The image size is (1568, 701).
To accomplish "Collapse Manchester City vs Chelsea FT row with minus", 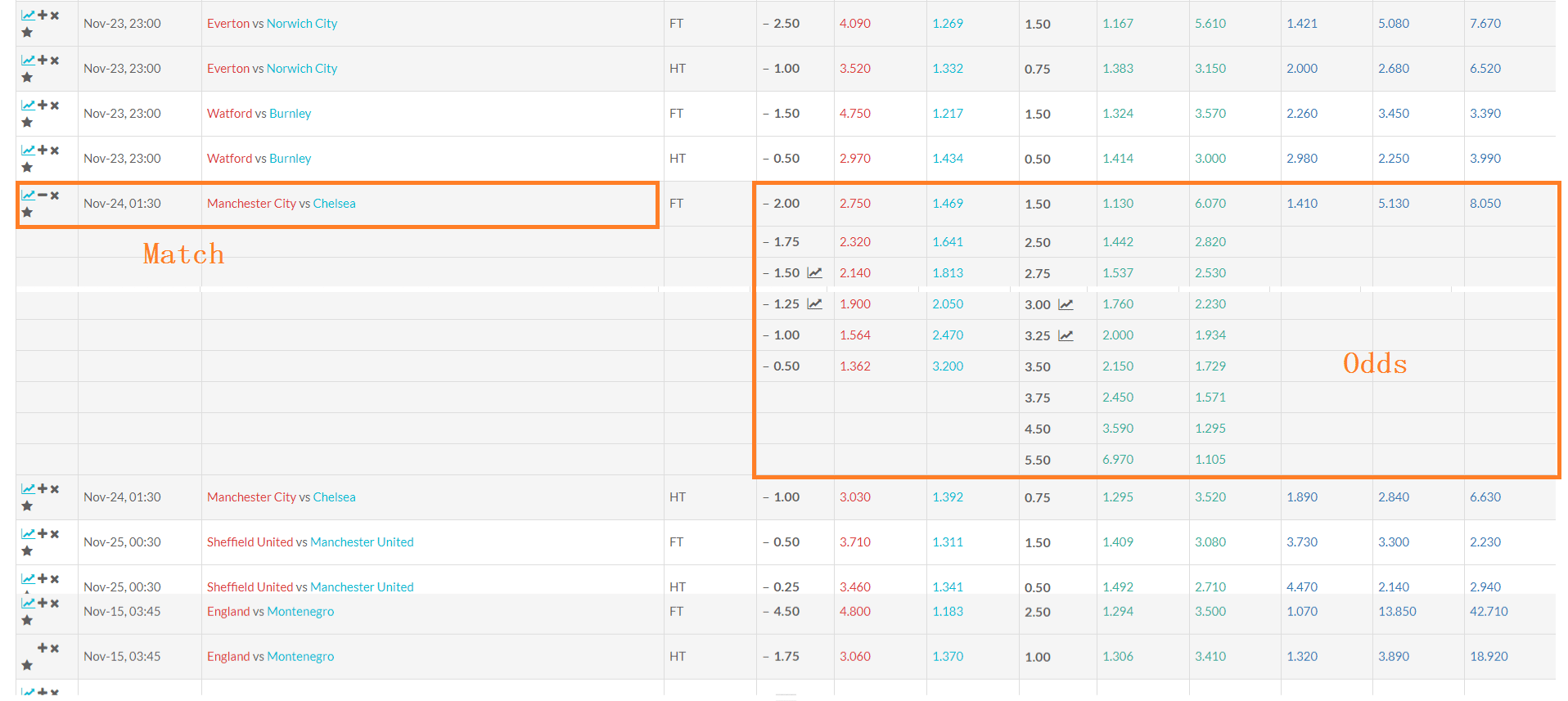I will click(x=43, y=195).
